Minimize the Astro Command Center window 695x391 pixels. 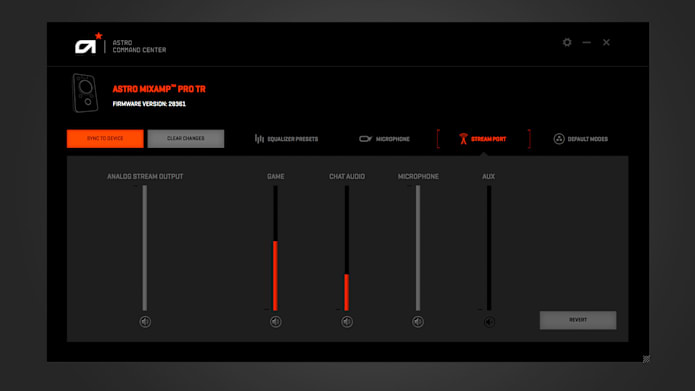pos(586,43)
